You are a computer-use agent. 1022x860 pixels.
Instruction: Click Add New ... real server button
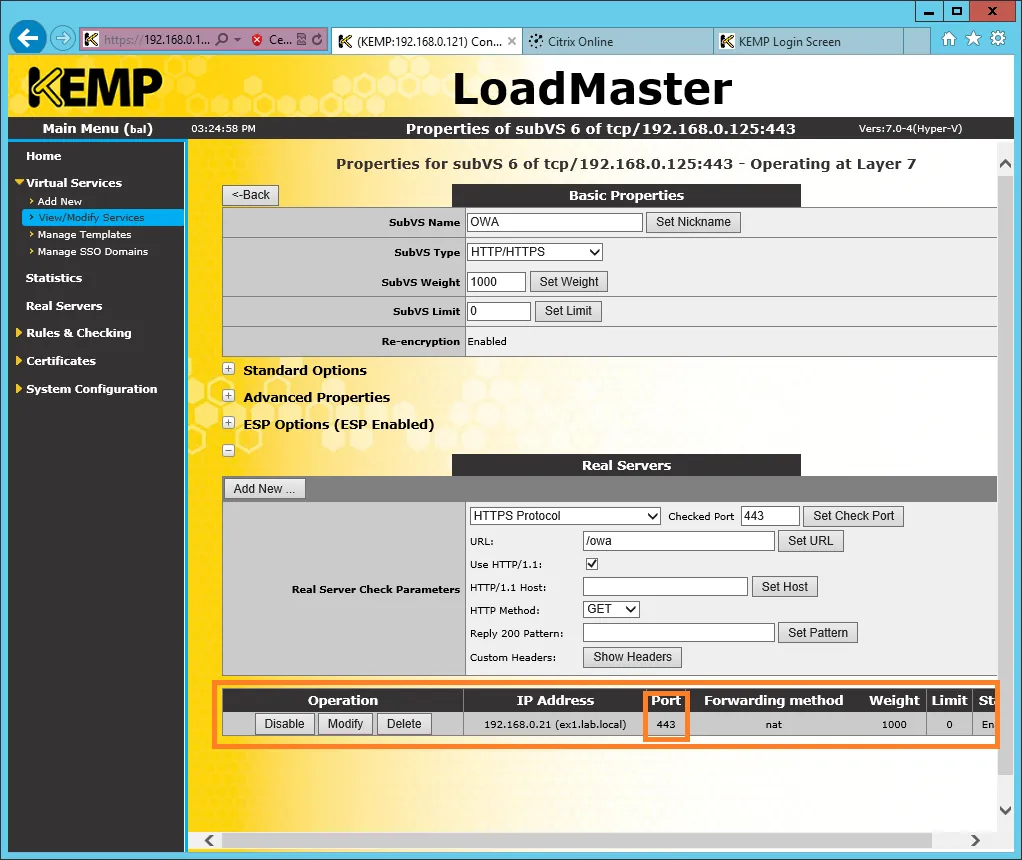(264, 489)
